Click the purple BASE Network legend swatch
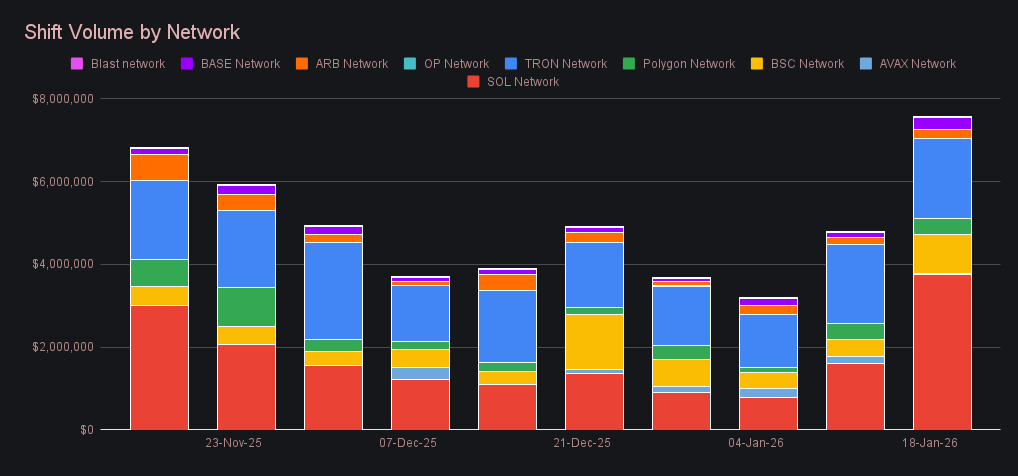This screenshot has width=1018, height=476. 187,64
